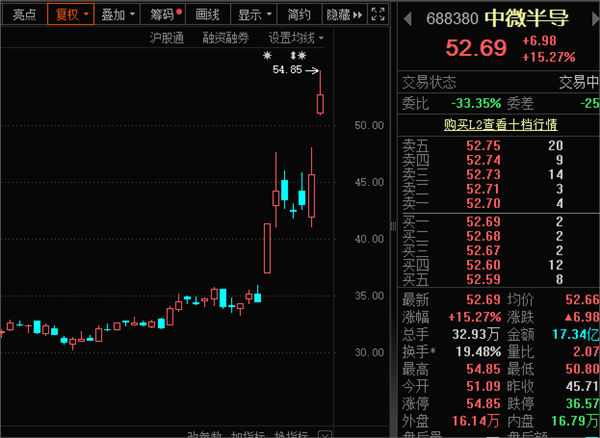Click the 隐藏 toolbar button
Image resolution: width=600 pixels, height=438 pixels.
pyautogui.click(x=339, y=14)
